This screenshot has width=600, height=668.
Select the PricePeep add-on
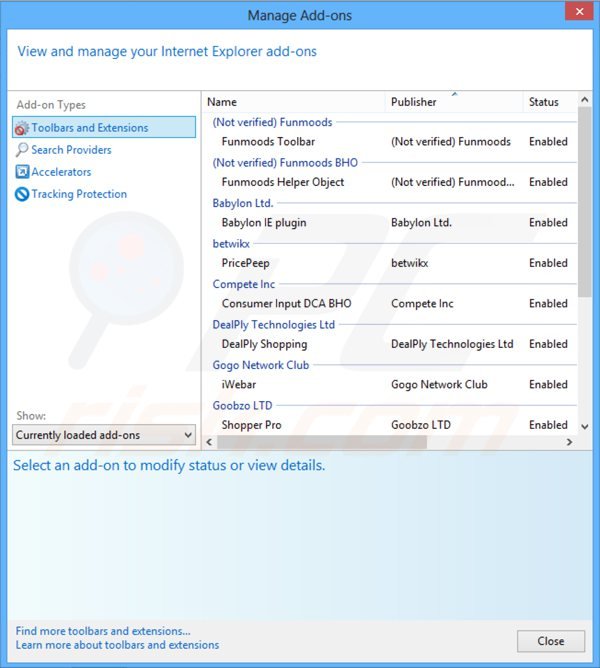click(x=390, y=263)
